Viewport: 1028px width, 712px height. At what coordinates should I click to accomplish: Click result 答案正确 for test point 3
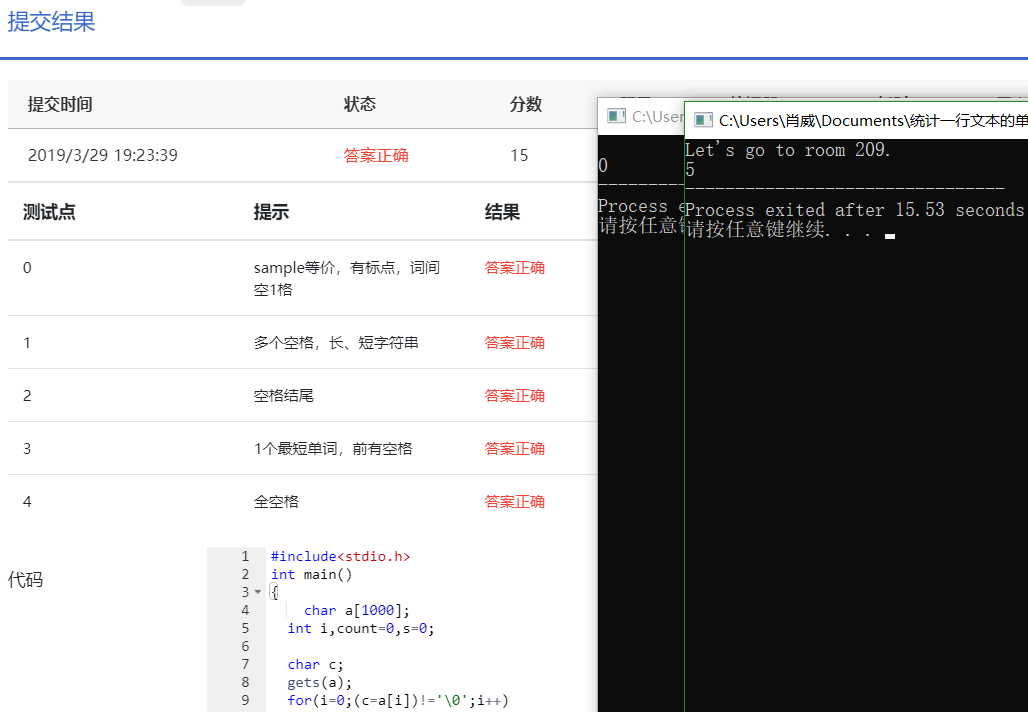(x=514, y=449)
